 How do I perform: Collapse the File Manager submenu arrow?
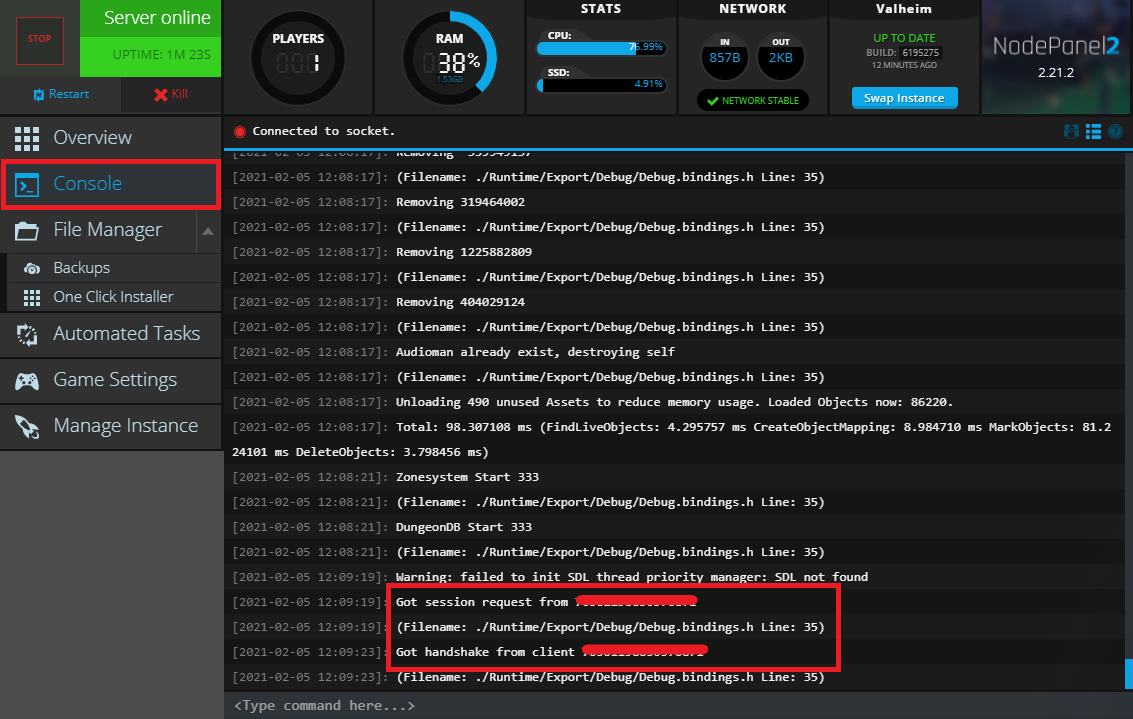click(208, 231)
